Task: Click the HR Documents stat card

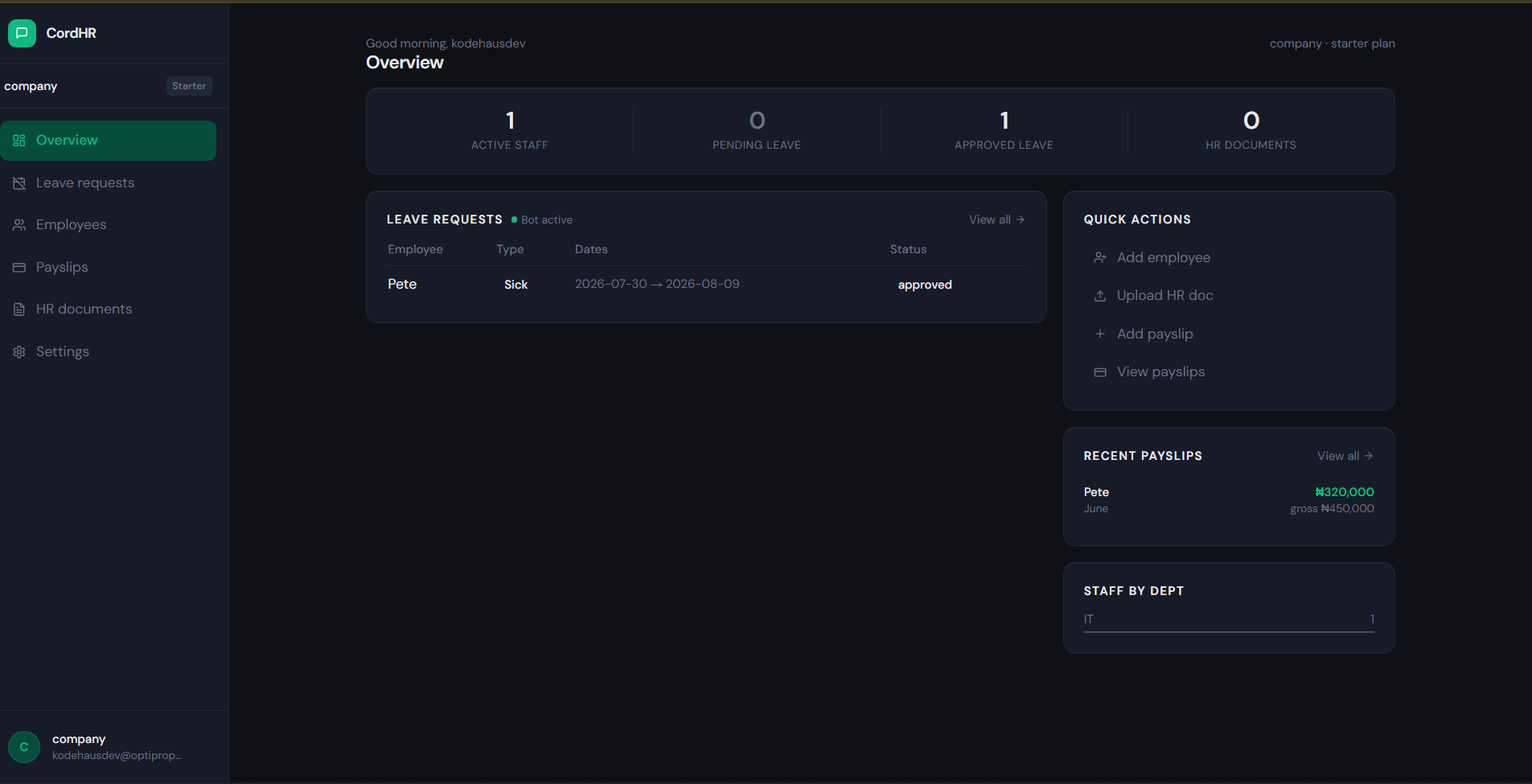Action: pyautogui.click(x=1251, y=131)
